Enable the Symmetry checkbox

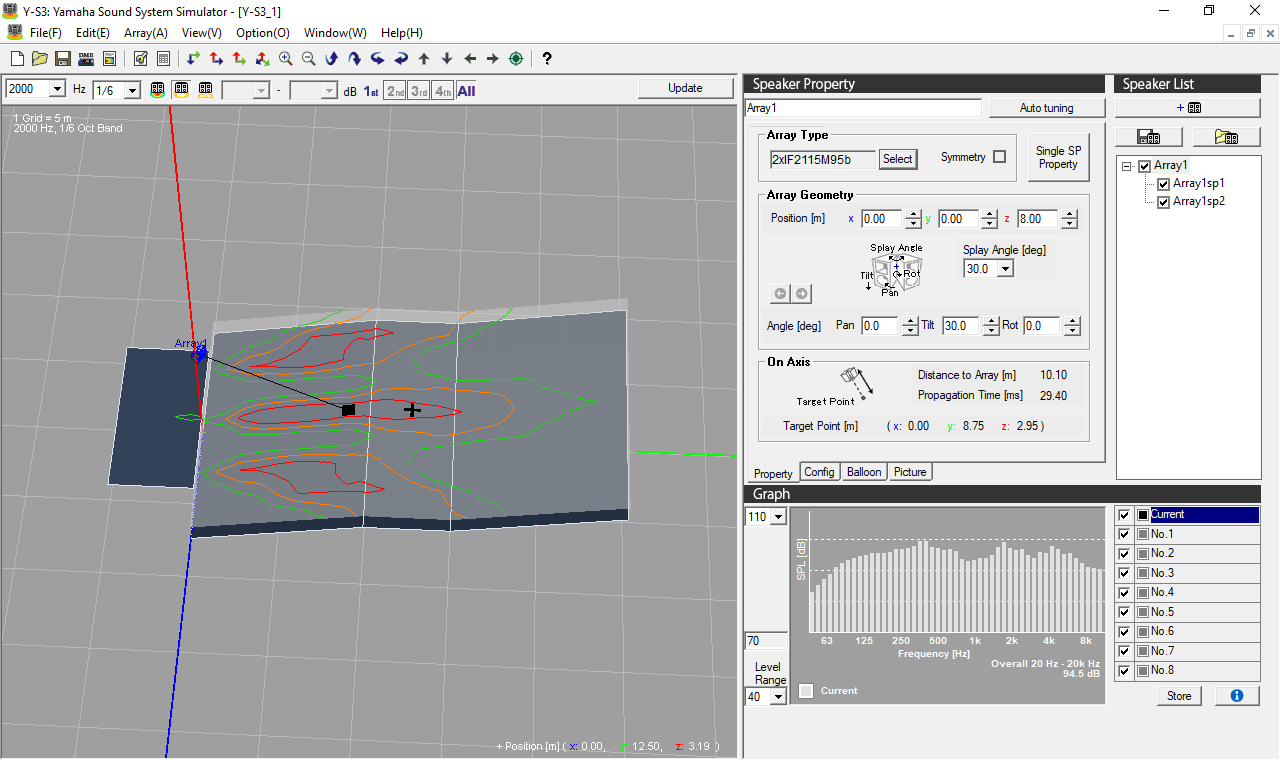pyautogui.click(x=999, y=157)
